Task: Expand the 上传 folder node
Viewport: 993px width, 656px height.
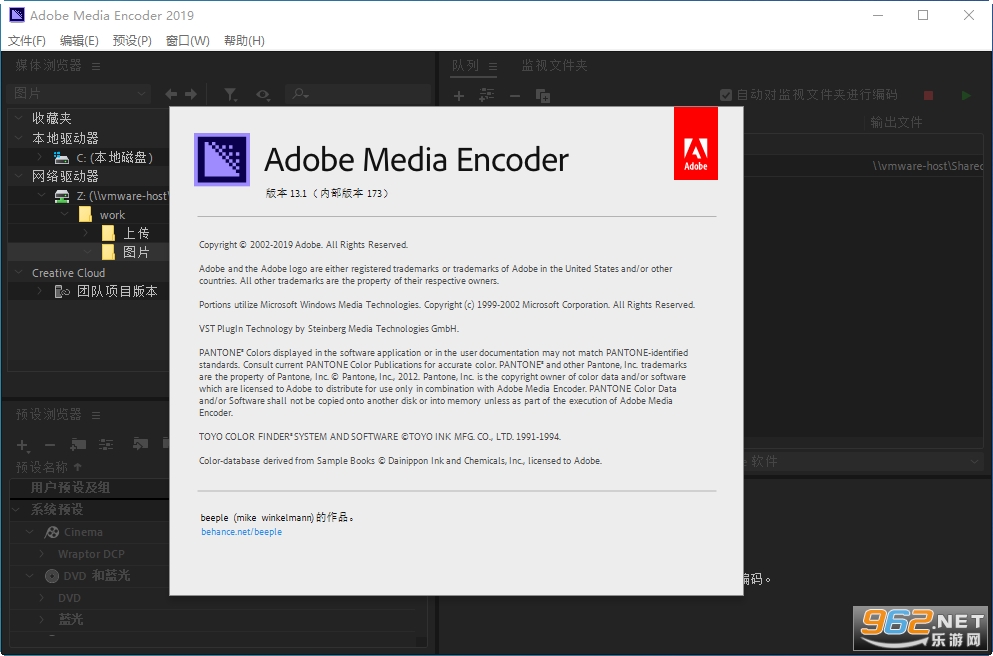Action: [86, 233]
